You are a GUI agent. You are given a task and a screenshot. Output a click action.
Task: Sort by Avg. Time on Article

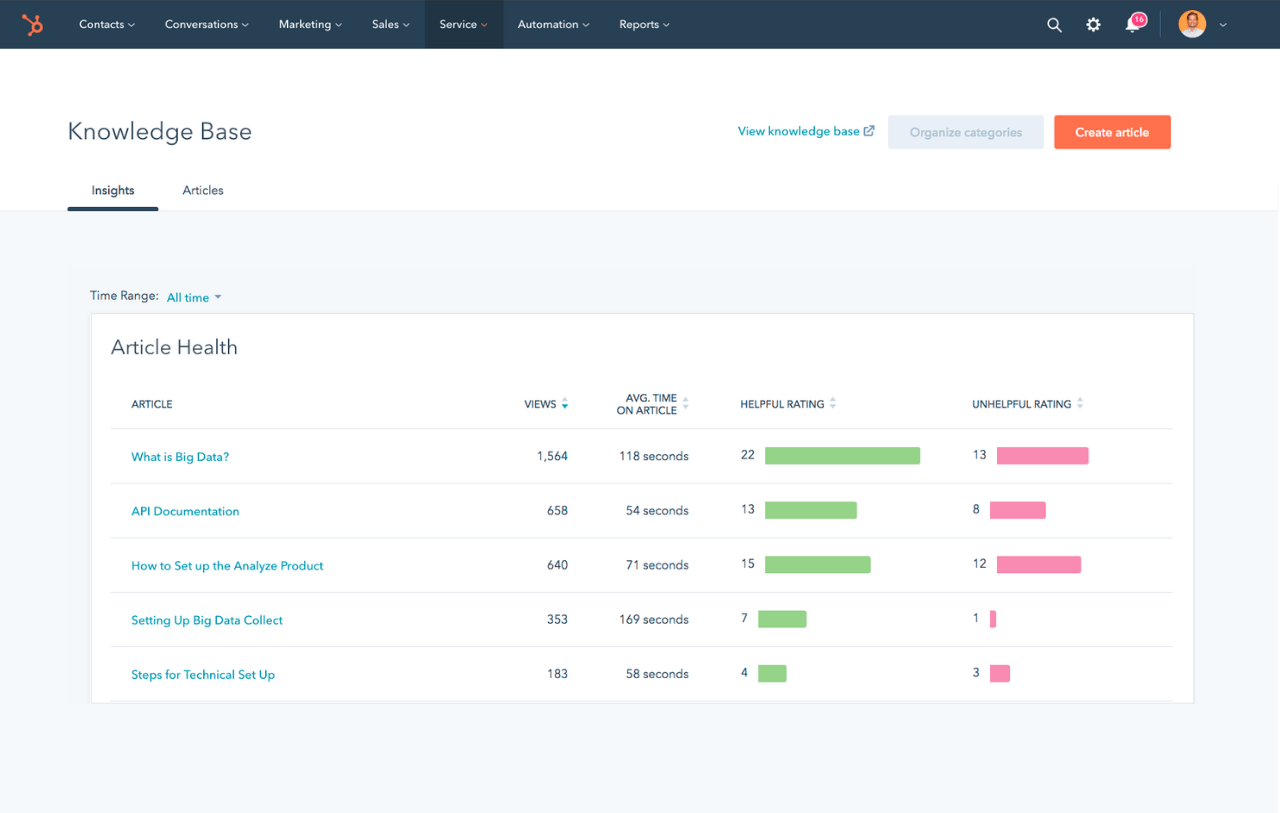(685, 403)
